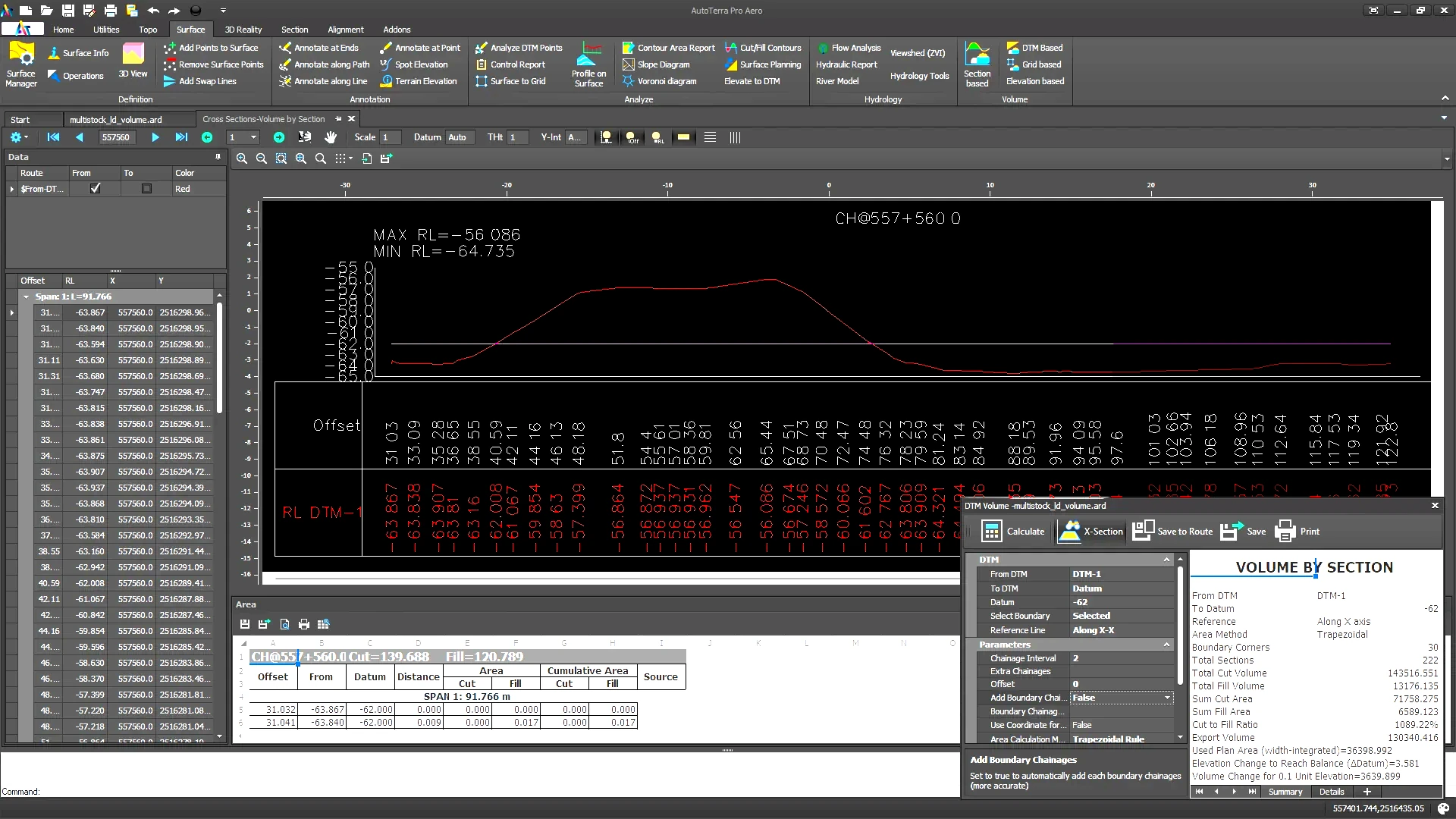Image resolution: width=1456 pixels, height=819 pixels.
Task: Zoom to window extents icon
Action: tap(281, 158)
